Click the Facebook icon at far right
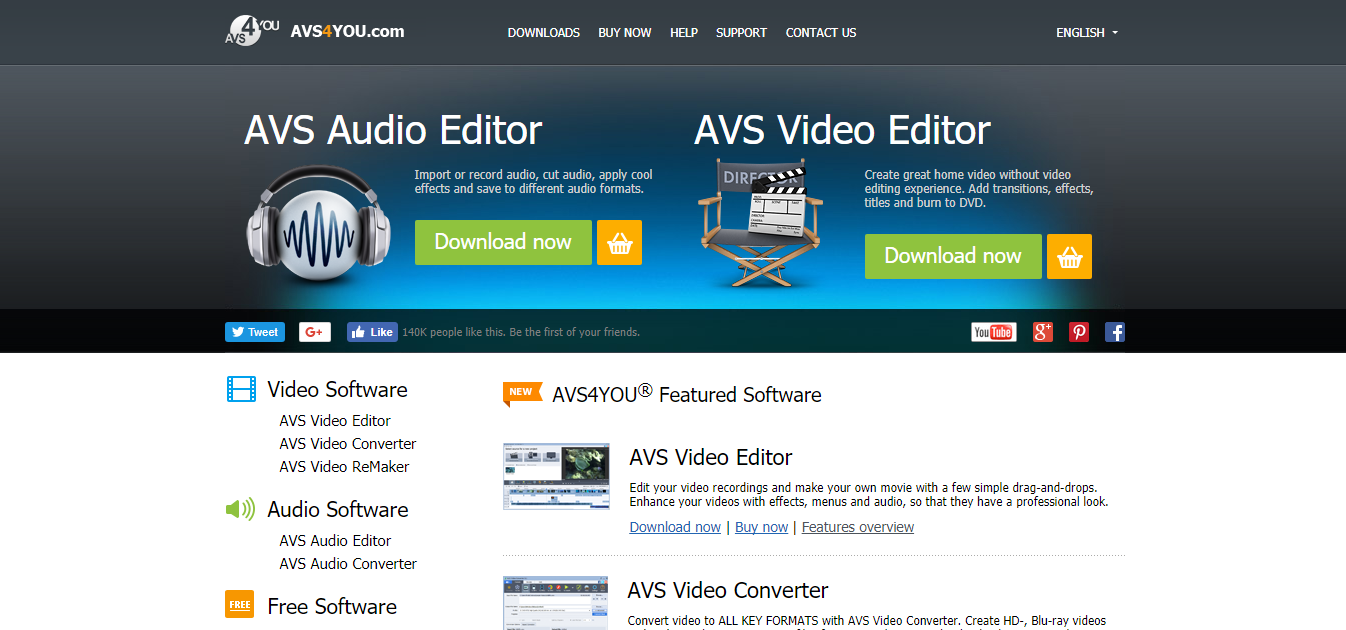Screen dimensions: 1346x630 click(x=1114, y=331)
